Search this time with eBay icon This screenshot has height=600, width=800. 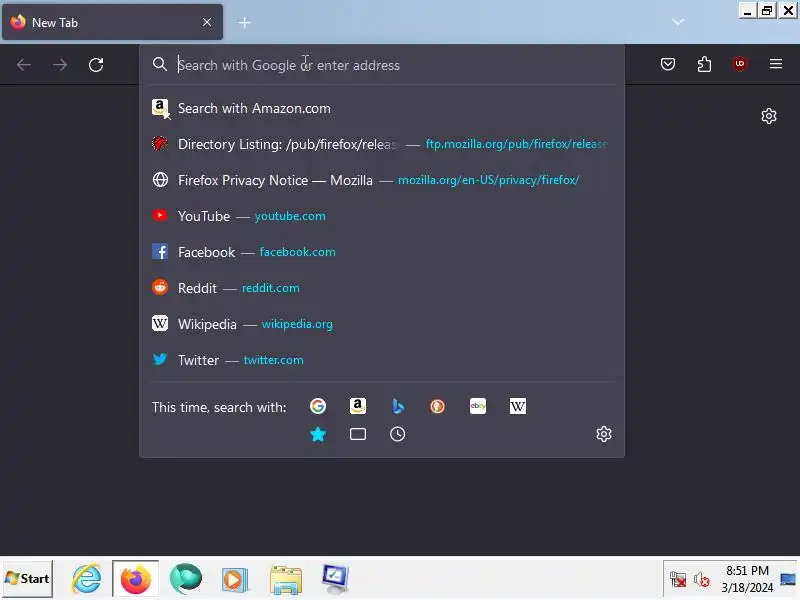coord(478,406)
